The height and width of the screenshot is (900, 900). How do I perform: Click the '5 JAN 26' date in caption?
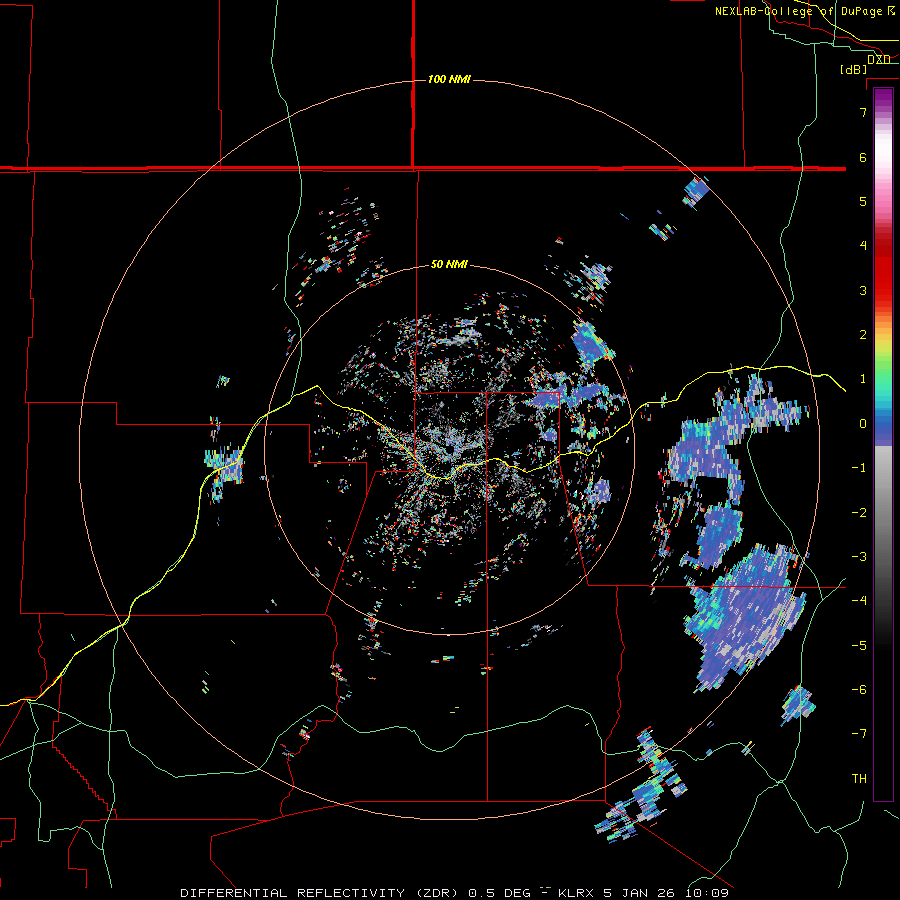coord(638,893)
